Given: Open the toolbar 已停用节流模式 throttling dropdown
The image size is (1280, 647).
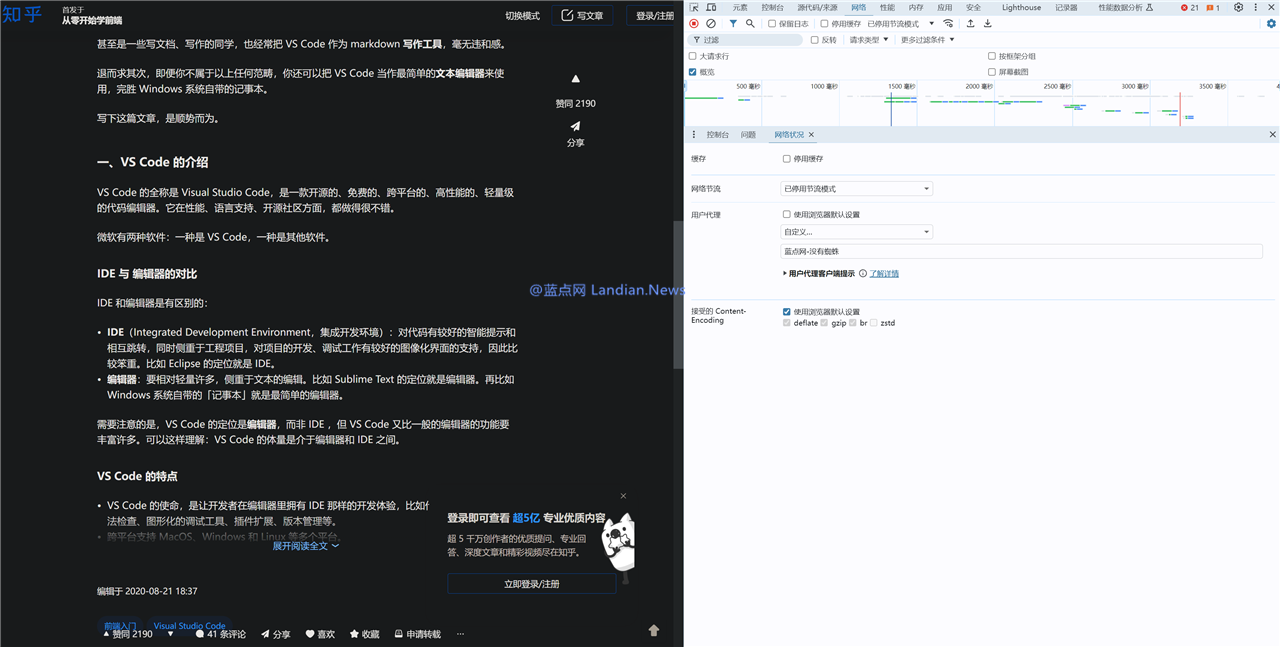Looking at the screenshot, I should click(x=901, y=24).
